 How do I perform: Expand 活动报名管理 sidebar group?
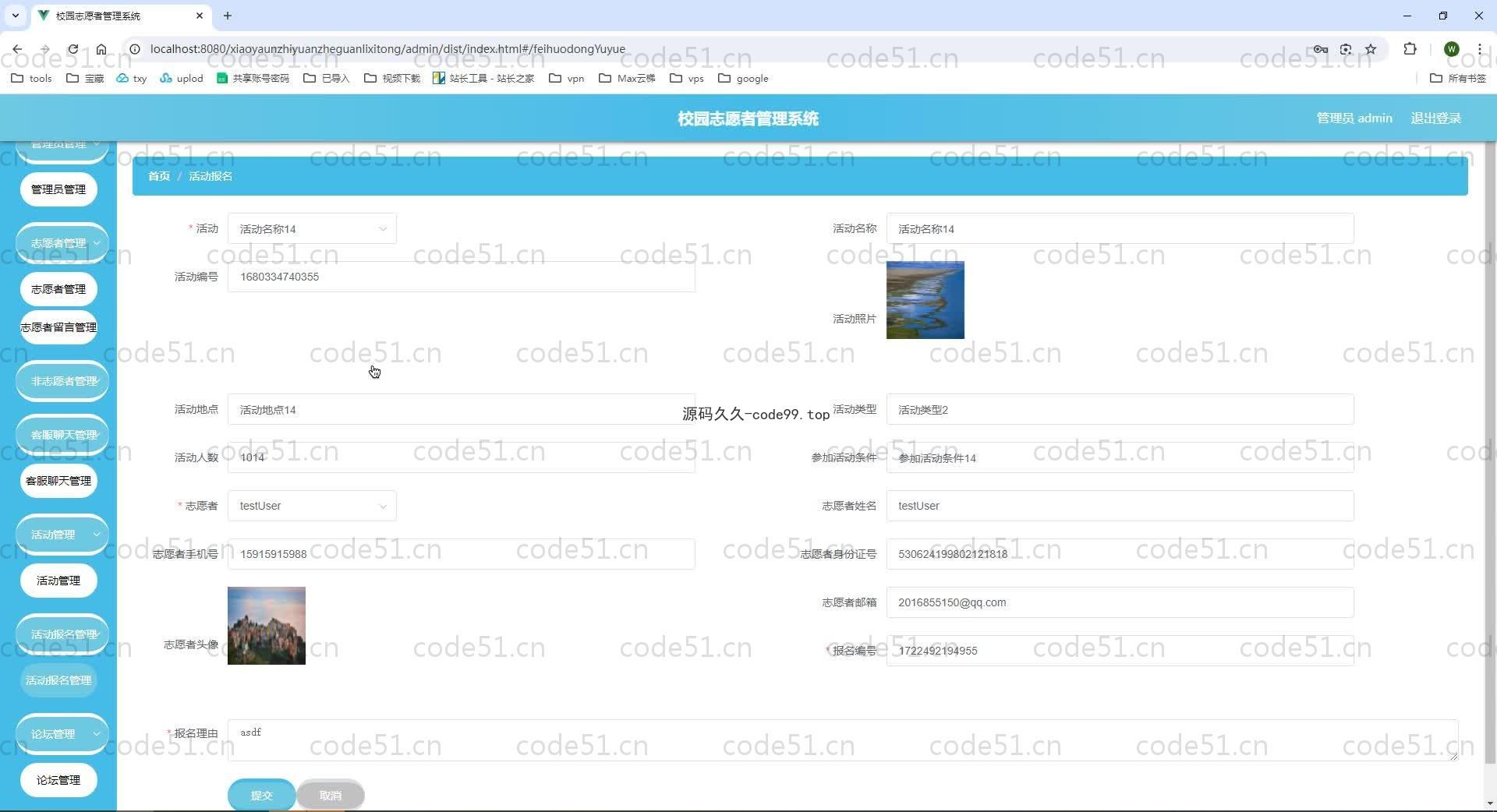[x=62, y=634]
